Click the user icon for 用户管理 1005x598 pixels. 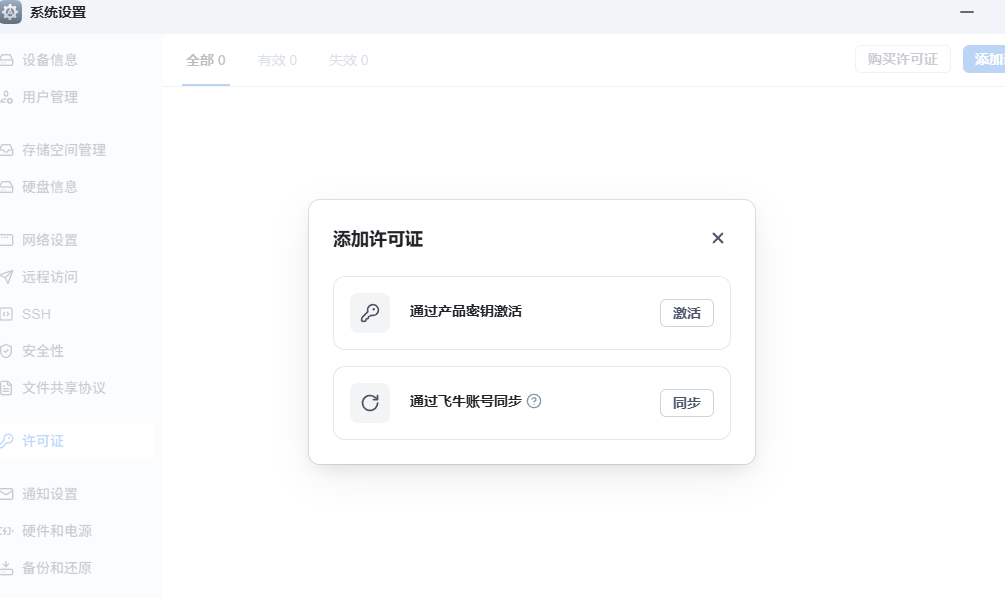(6, 97)
